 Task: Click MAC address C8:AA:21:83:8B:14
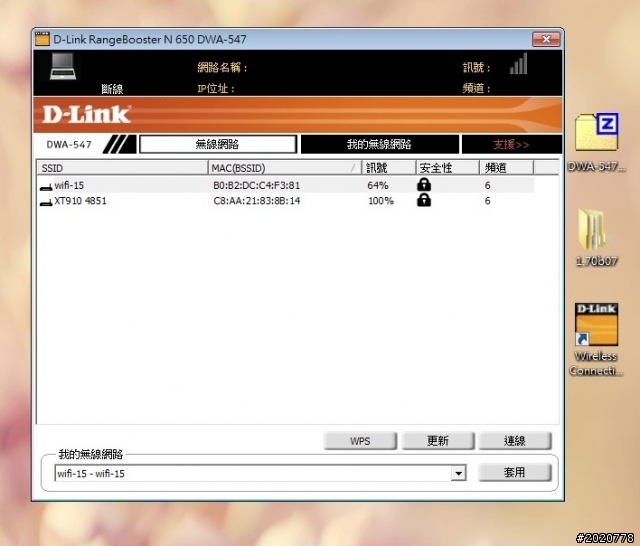pos(256,201)
